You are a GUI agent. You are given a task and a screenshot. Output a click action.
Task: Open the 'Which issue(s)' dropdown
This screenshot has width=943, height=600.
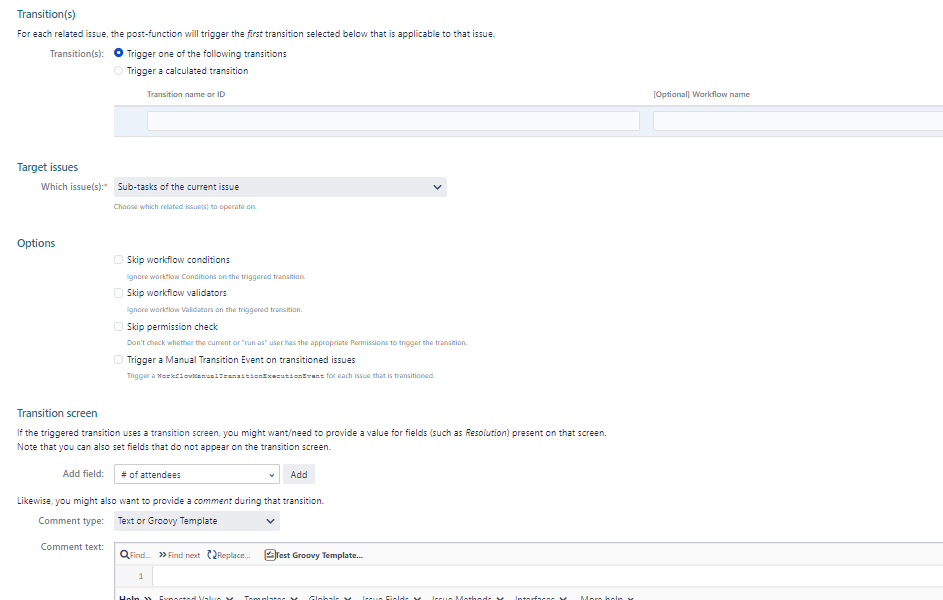click(x=280, y=187)
